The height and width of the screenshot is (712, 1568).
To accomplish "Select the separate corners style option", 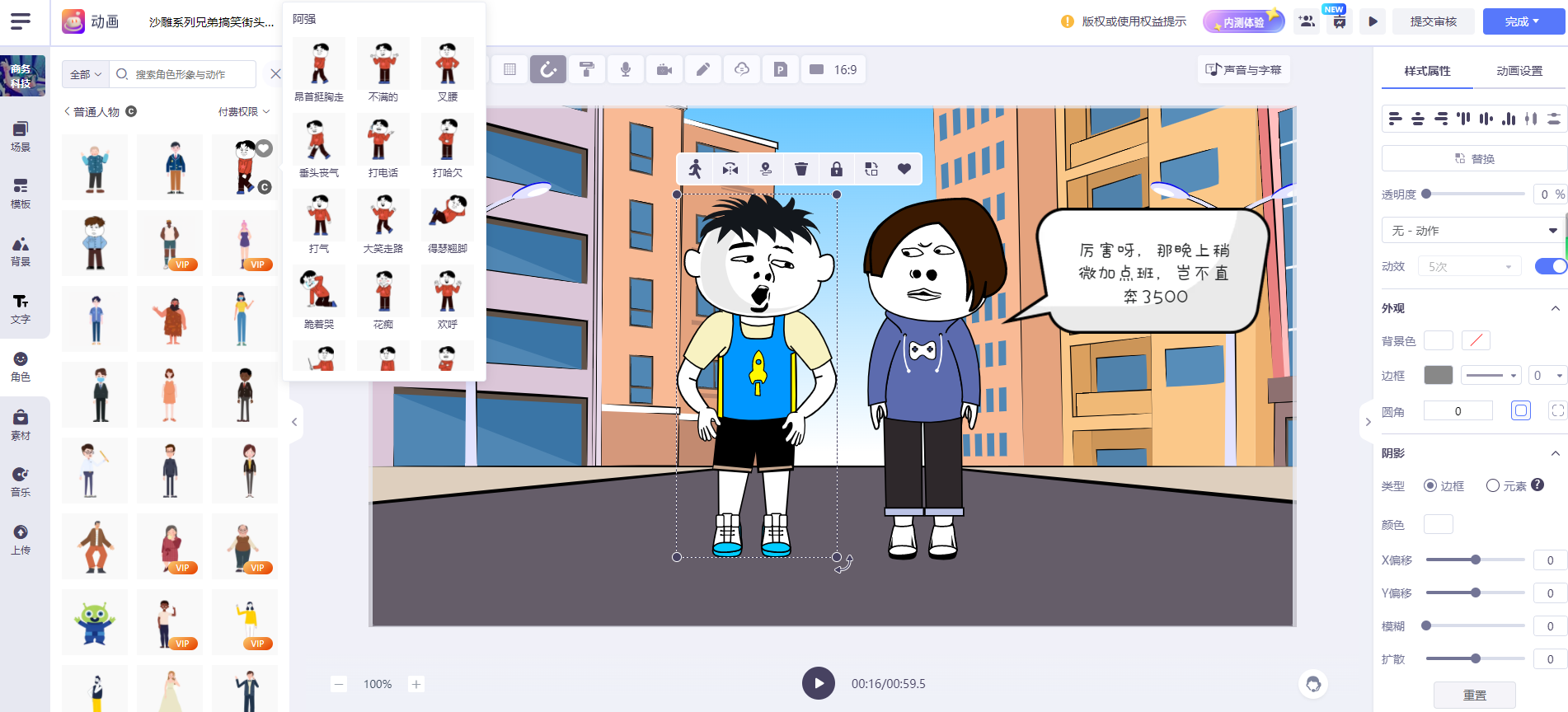I will pos(1557,410).
